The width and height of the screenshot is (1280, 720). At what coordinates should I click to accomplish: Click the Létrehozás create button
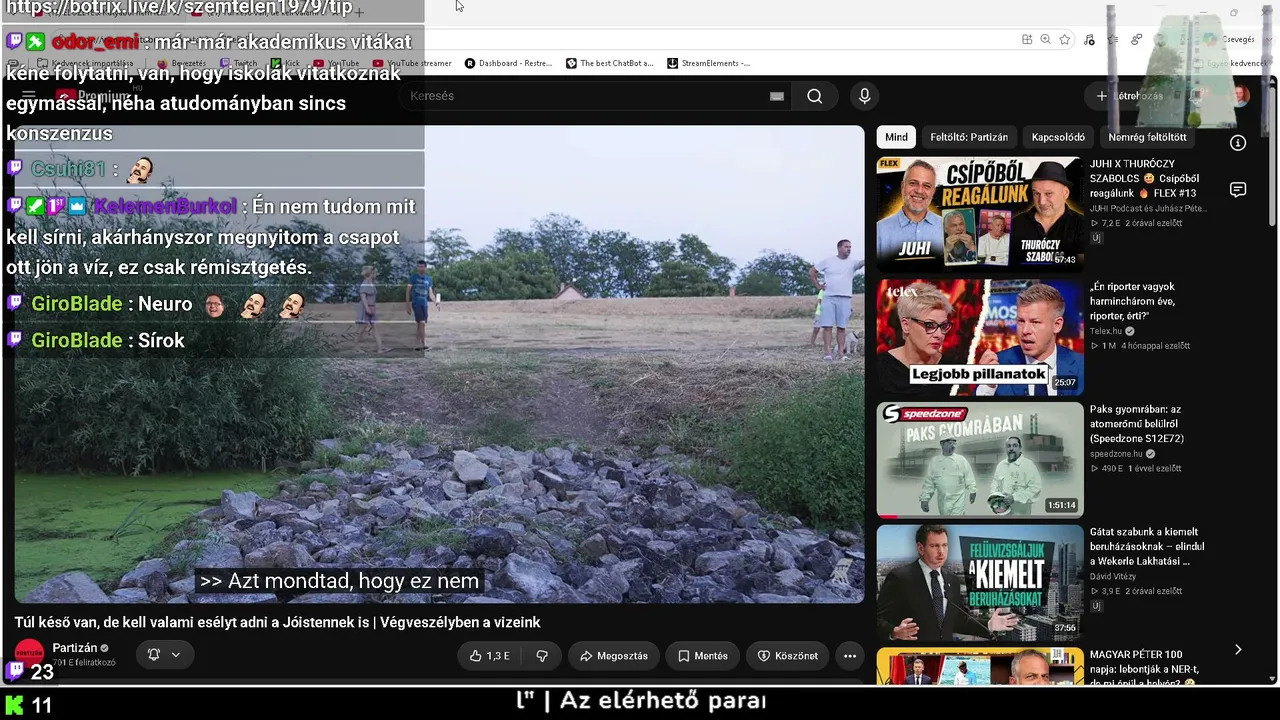tap(1129, 96)
